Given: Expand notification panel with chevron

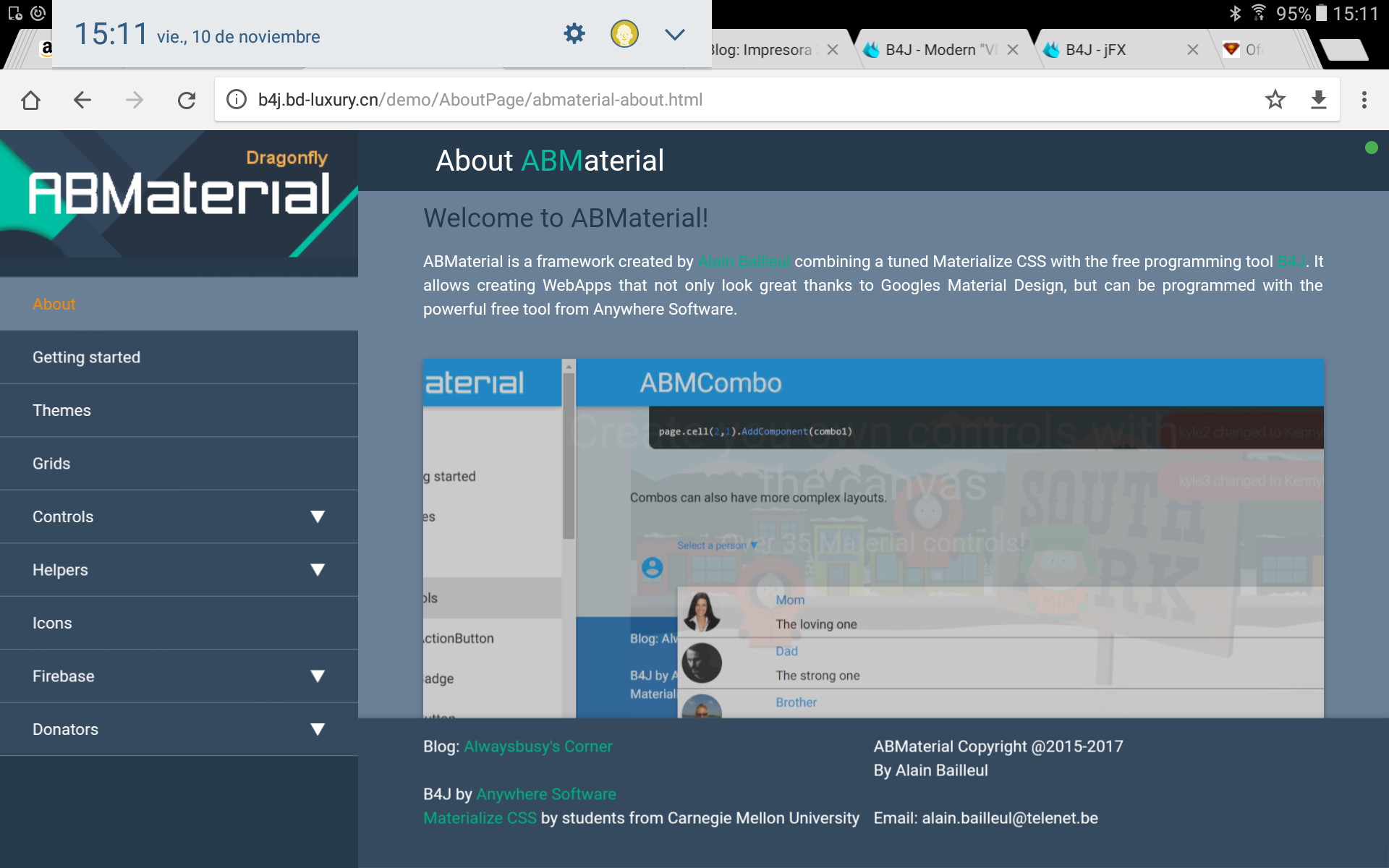Looking at the screenshot, I should (674, 34).
